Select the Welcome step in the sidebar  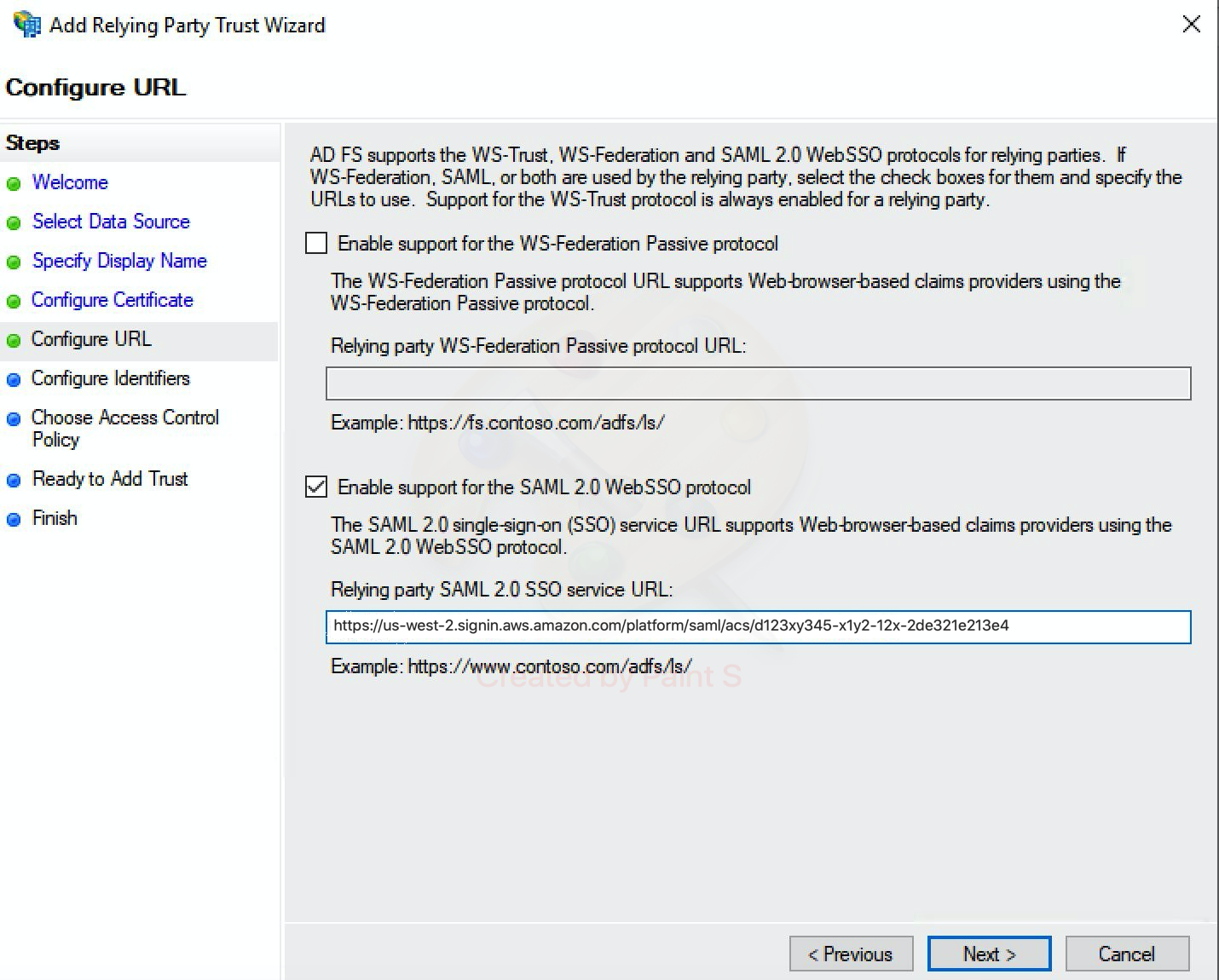(x=69, y=182)
